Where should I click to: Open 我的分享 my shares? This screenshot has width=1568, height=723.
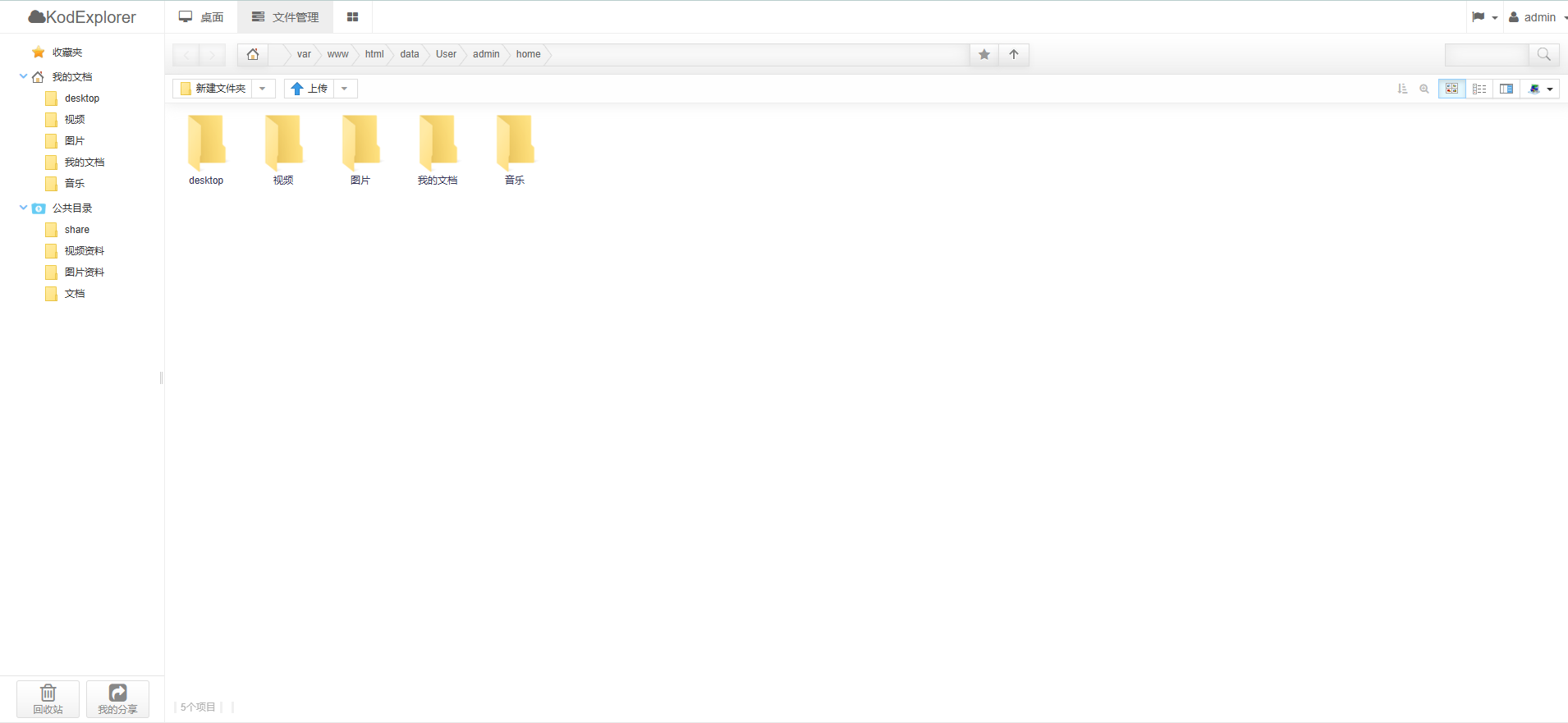click(x=117, y=699)
